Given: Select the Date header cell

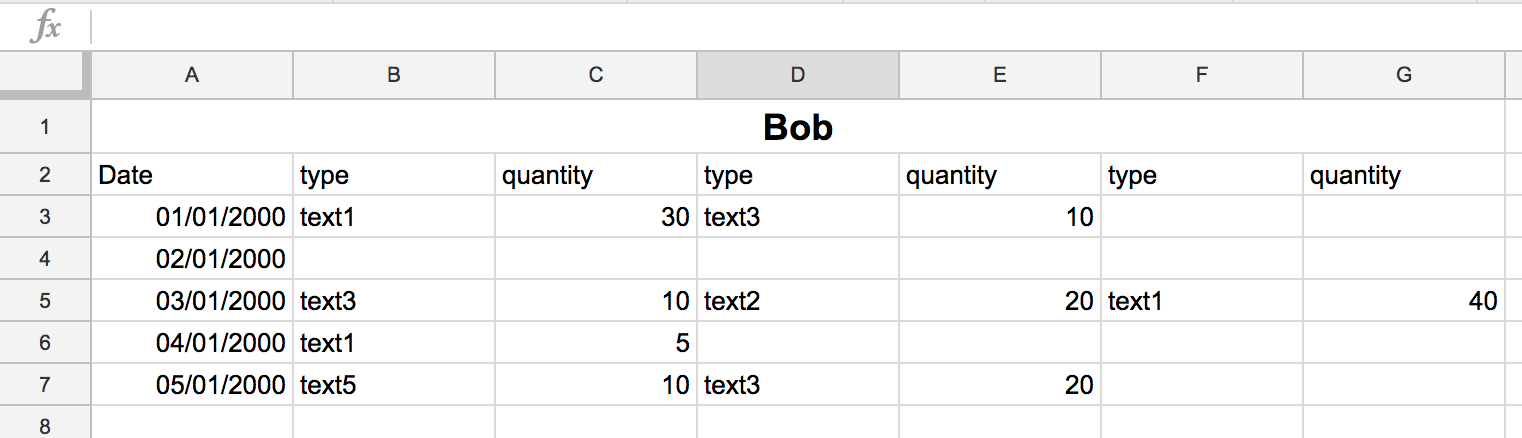Looking at the screenshot, I should point(192,176).
